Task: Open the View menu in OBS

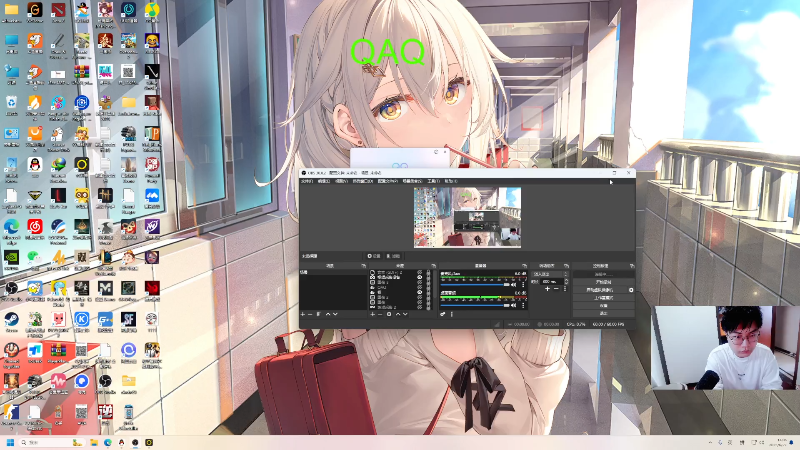Action: [341, 181]
